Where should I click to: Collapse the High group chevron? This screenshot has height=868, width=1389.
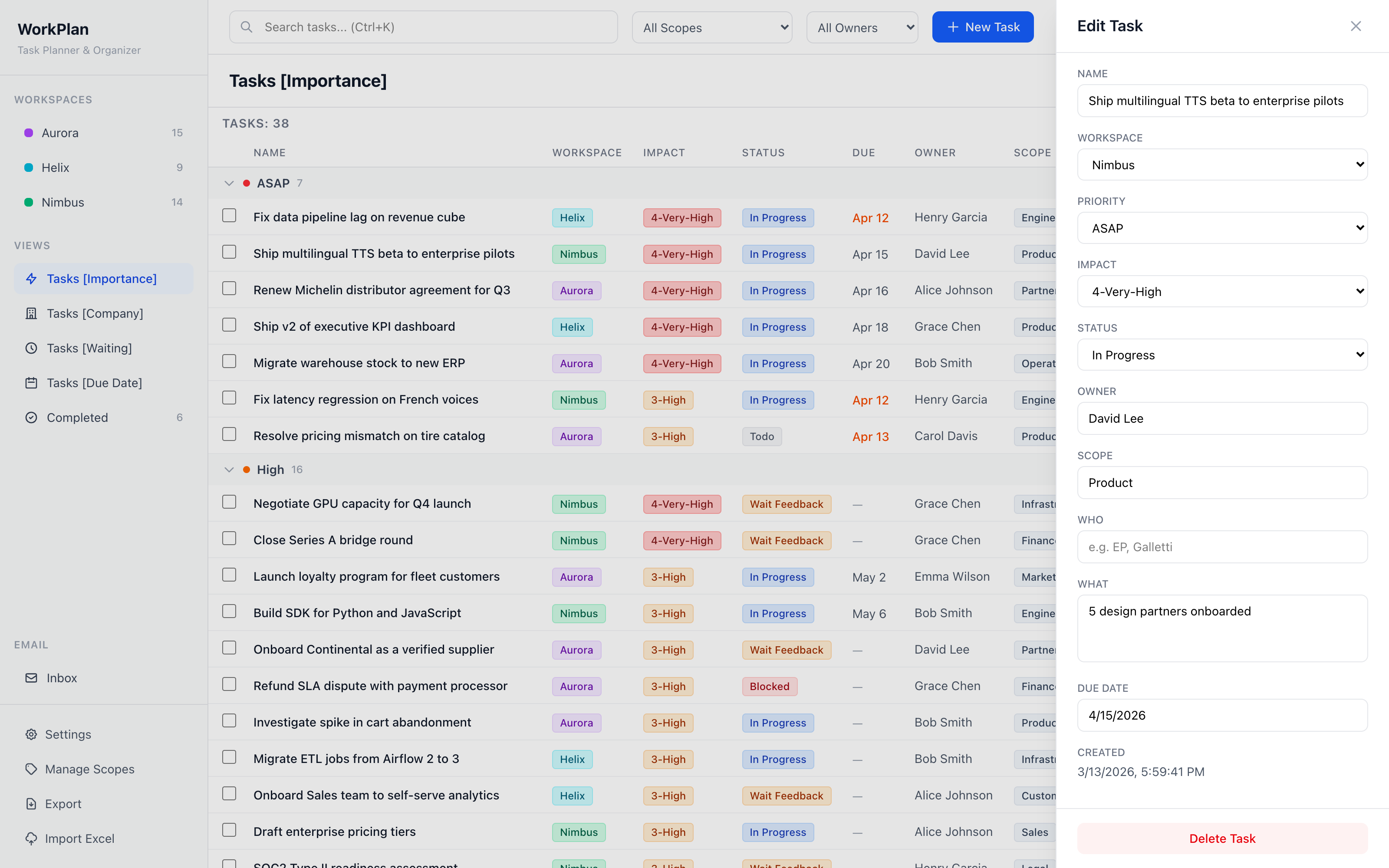(x=229, y=470)
